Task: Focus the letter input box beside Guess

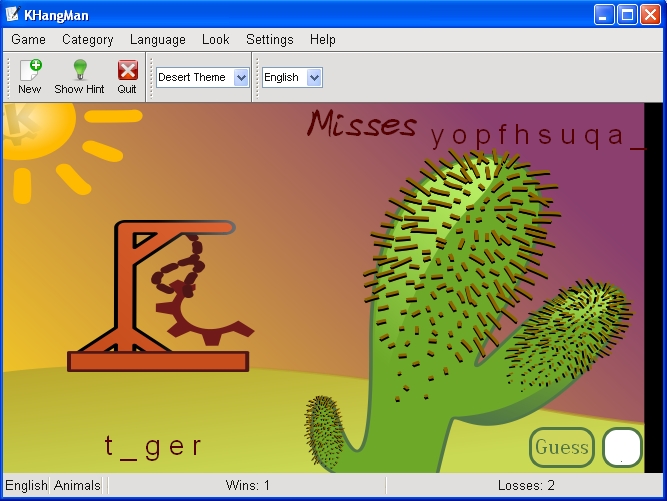Action: tap(622, 447)
